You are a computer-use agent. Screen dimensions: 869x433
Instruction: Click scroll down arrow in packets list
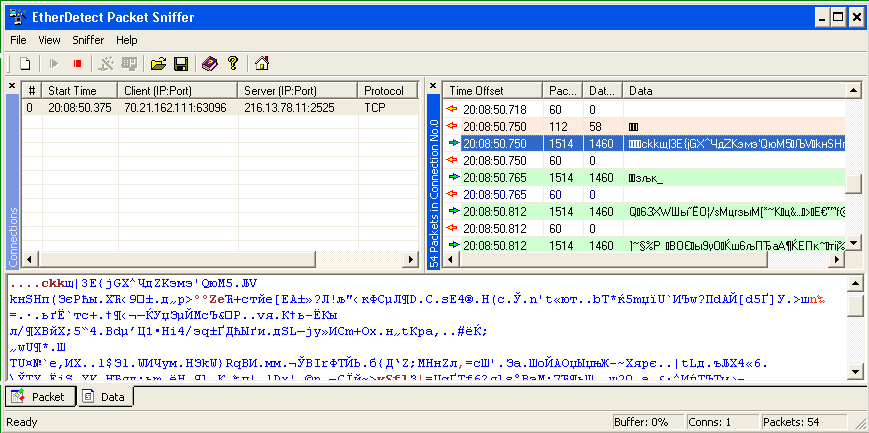[x=854, y=242]
